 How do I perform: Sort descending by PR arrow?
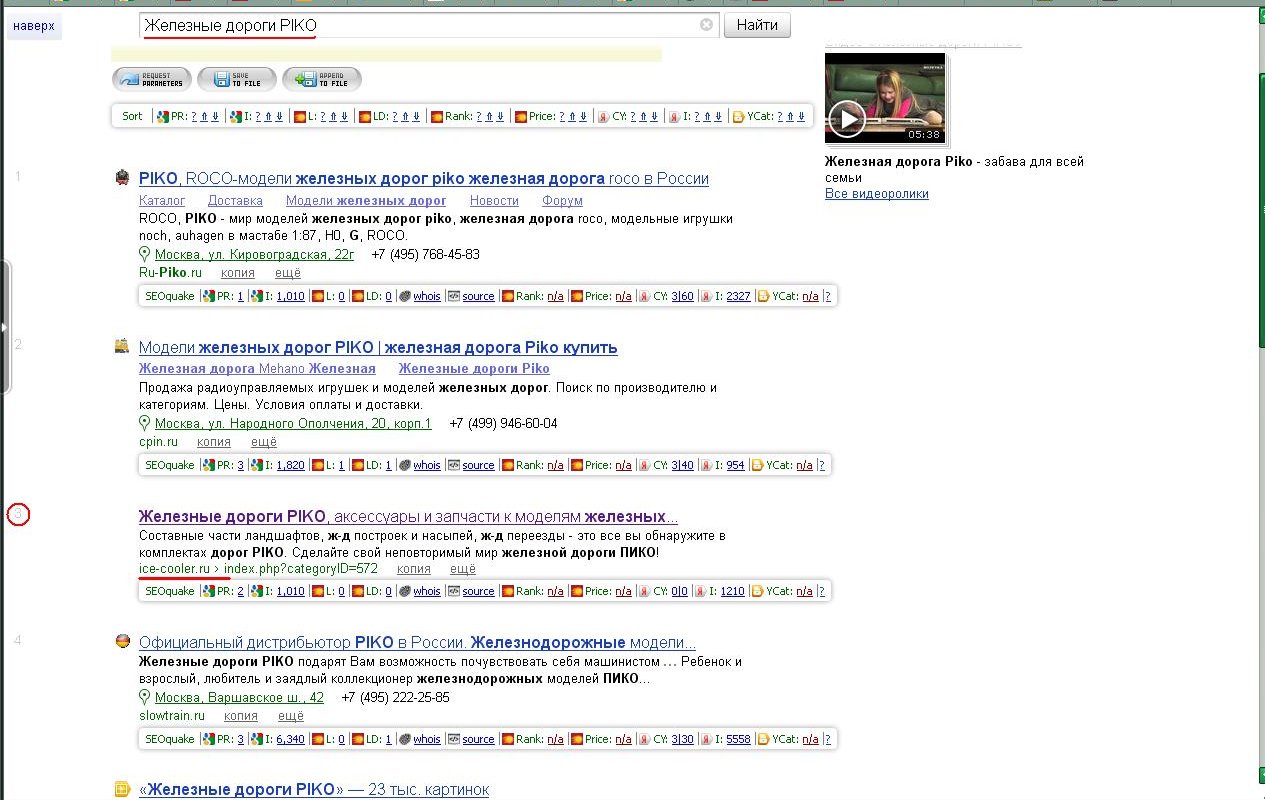(x=216, y=116)
